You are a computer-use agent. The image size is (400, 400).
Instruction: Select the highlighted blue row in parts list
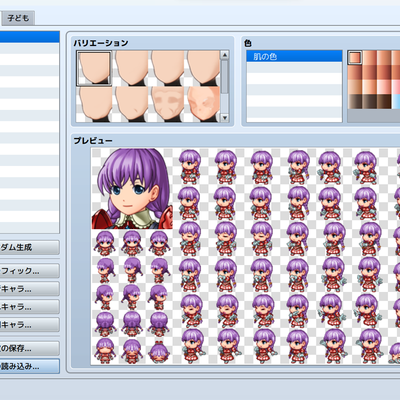[30, 37]
